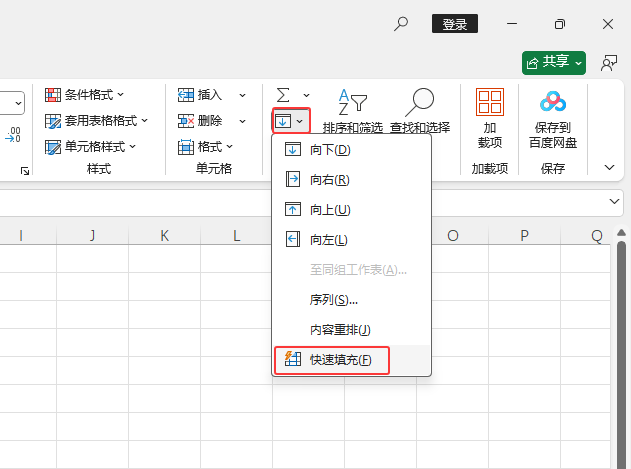Open the AutoSum sigma function

[284, 94]
